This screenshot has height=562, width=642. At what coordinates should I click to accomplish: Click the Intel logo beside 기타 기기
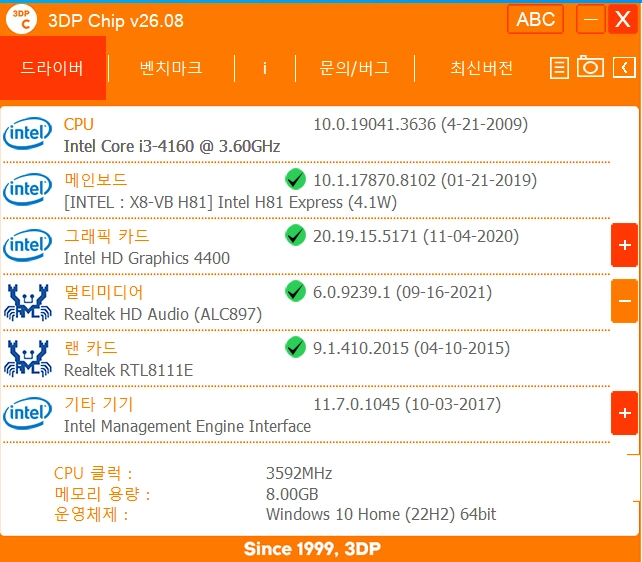(27, 413)
